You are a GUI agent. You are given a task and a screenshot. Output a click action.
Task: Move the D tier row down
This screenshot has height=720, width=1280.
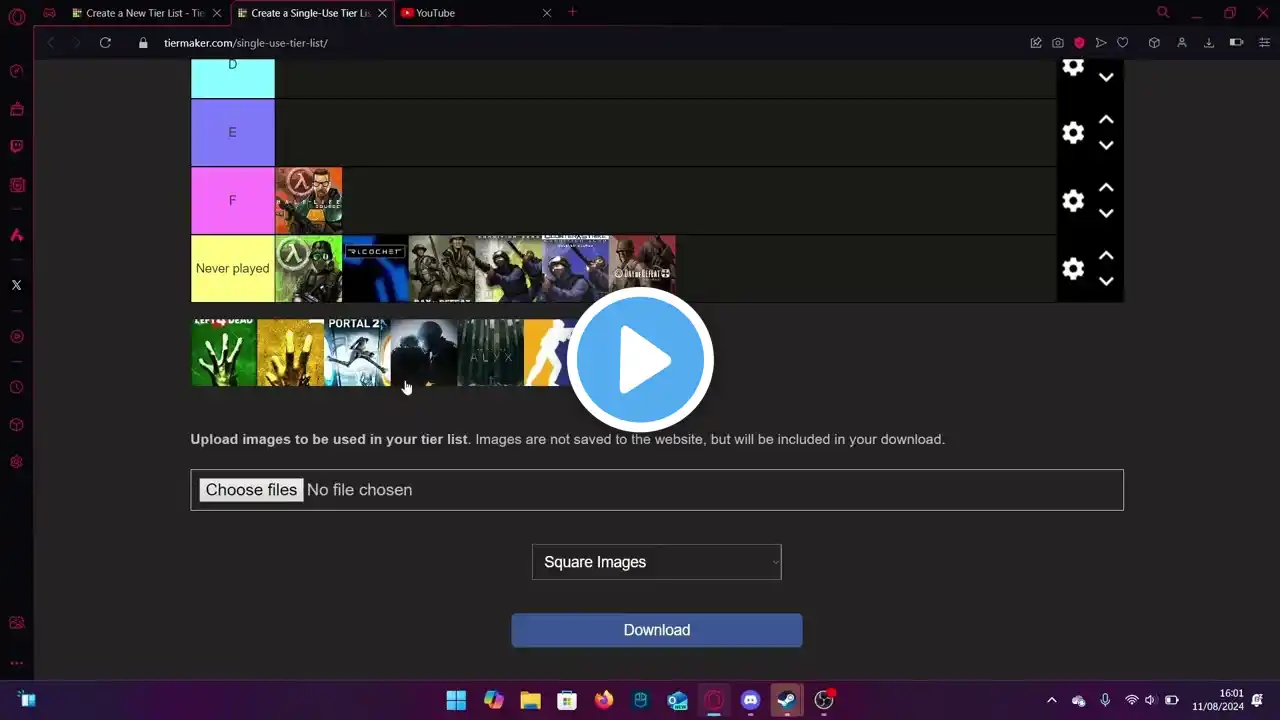pyautogui.click(x=1106, y=77)
